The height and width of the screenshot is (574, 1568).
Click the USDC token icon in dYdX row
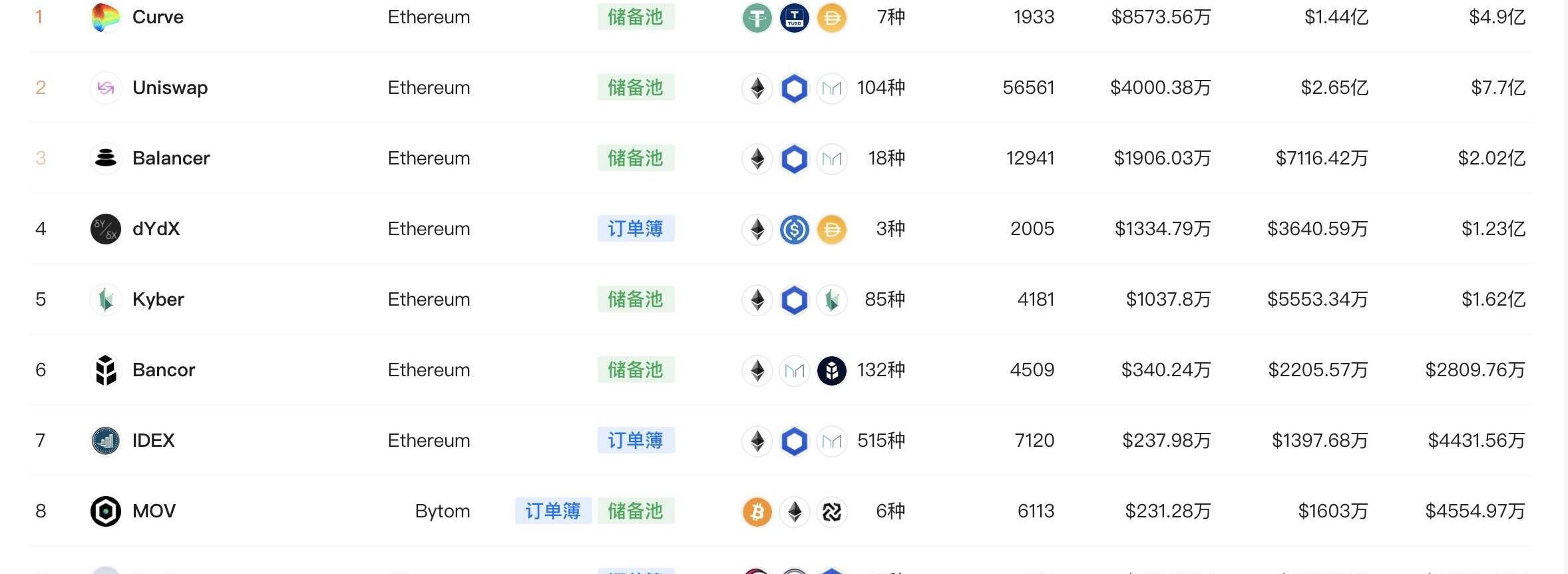pos(794,230)
